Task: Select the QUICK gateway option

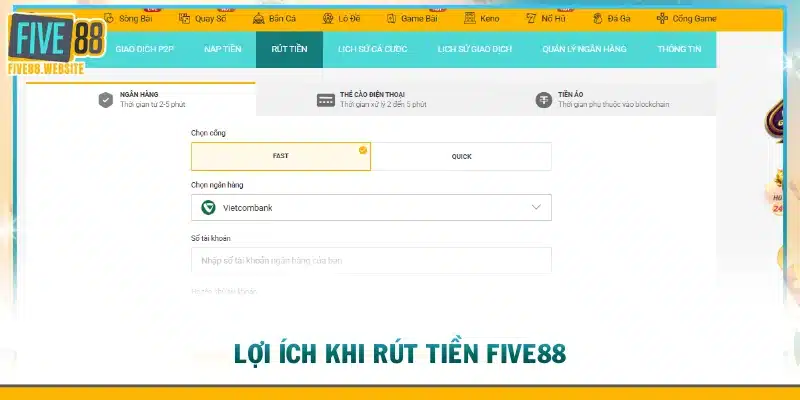Action: coord(461,156)
